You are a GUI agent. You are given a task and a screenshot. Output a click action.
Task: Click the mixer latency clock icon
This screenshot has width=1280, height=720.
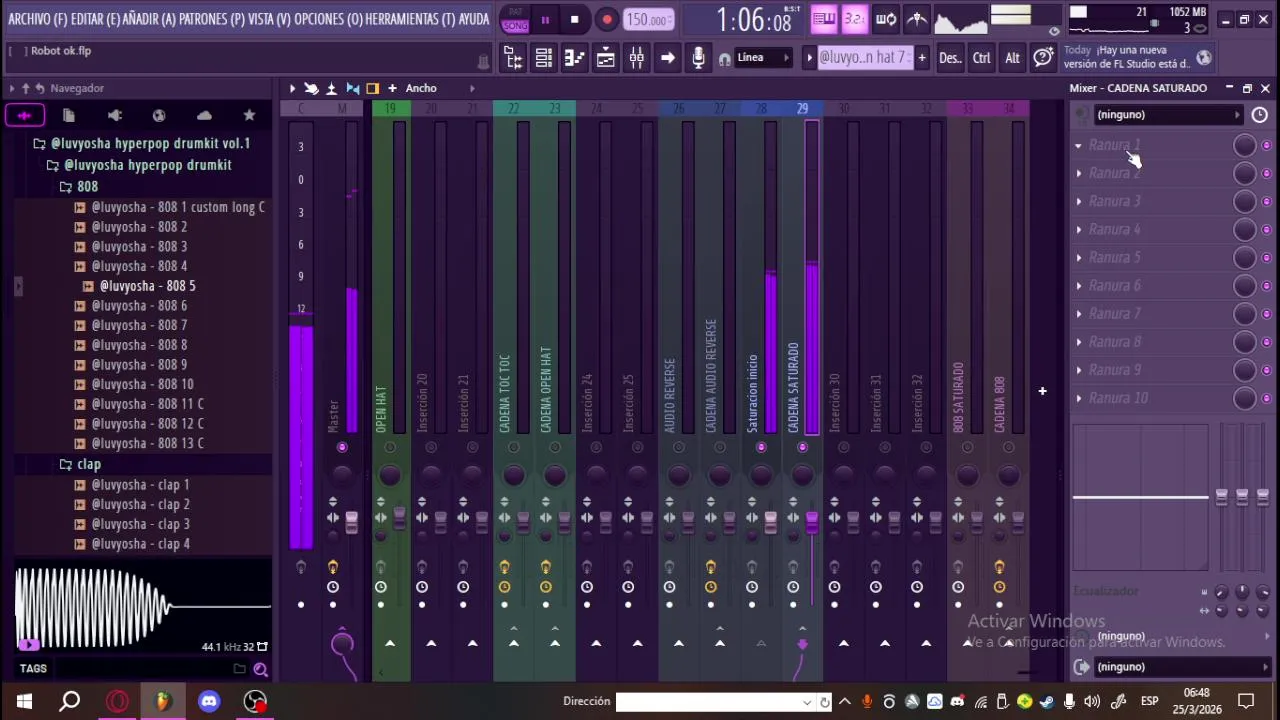(1259, 115)
